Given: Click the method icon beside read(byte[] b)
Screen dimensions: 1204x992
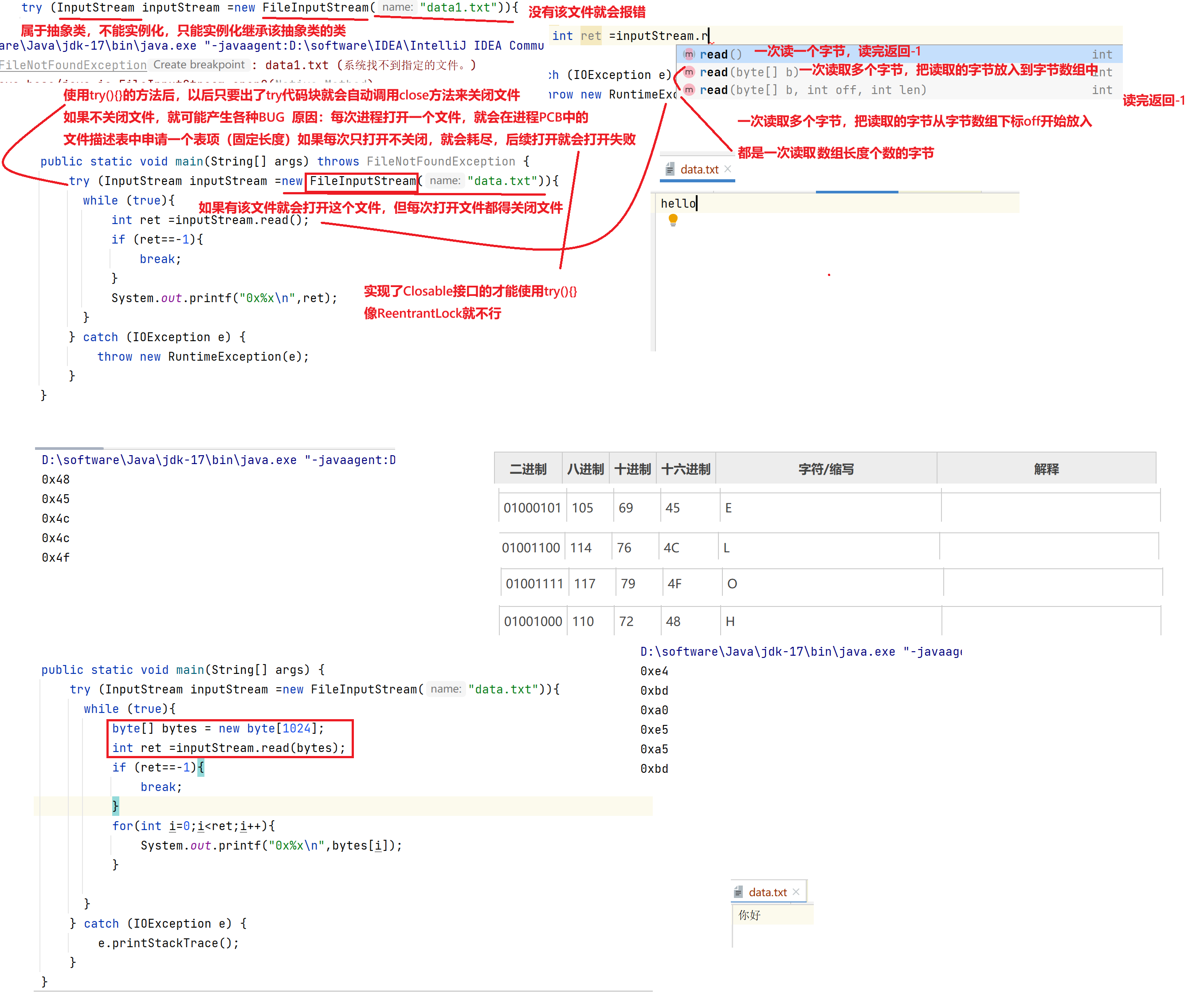Looking at the screenshot, I should [690, 72].
